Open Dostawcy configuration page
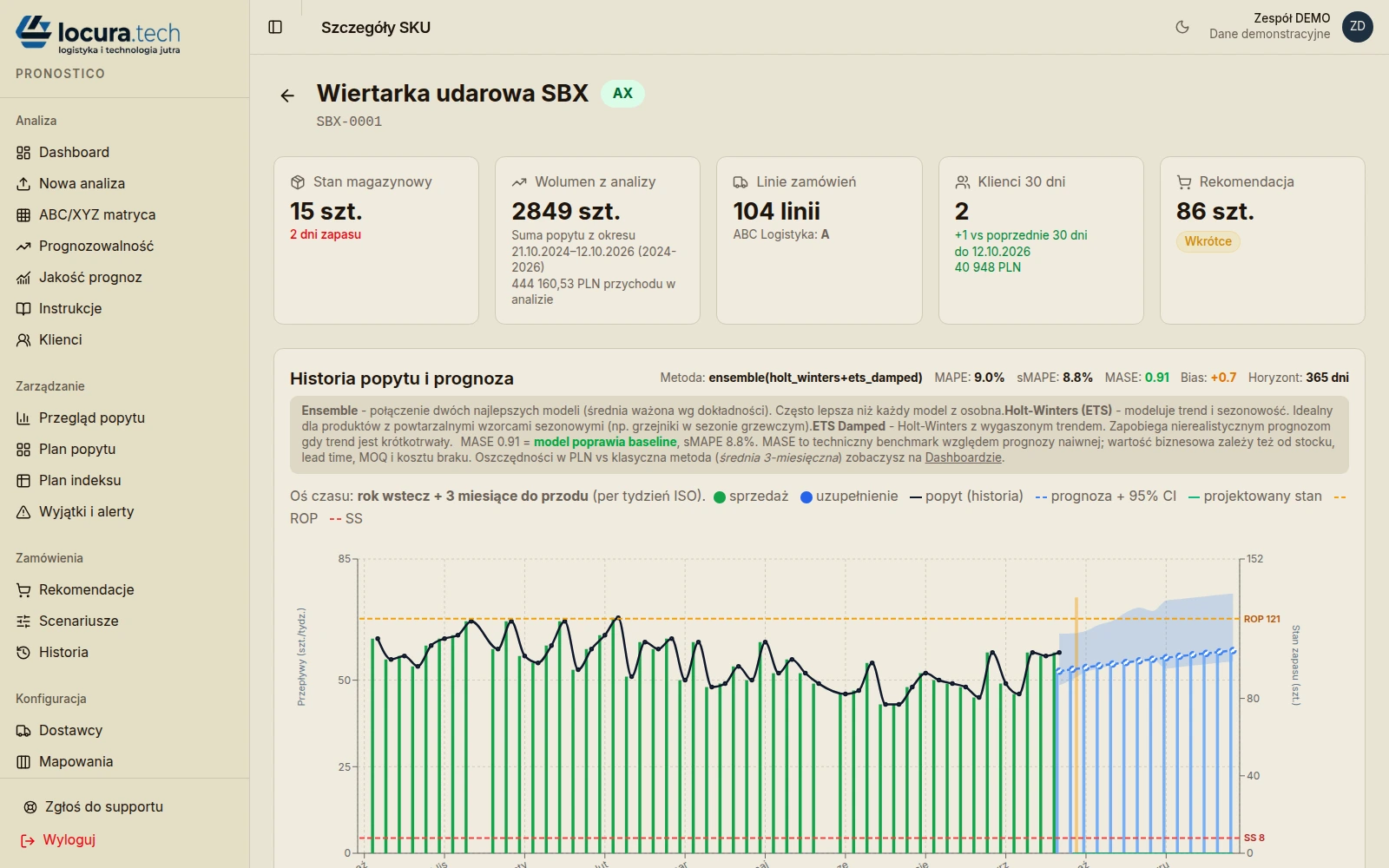The width and height of the screenshot is (1389, 868). click(124, 730)
